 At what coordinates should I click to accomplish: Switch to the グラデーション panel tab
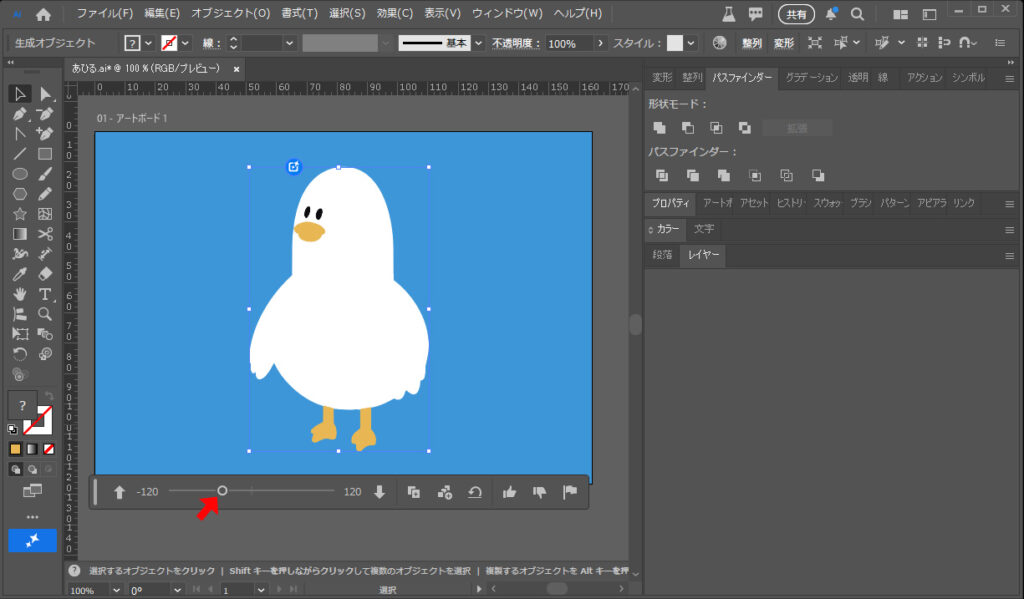810,78
